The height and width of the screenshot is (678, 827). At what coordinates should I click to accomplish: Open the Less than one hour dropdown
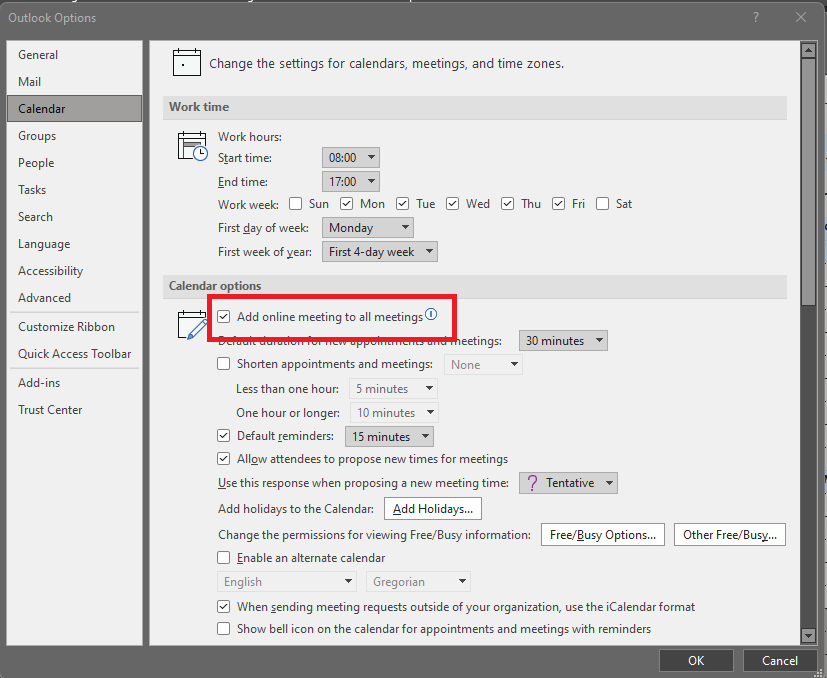pos(393,389)
